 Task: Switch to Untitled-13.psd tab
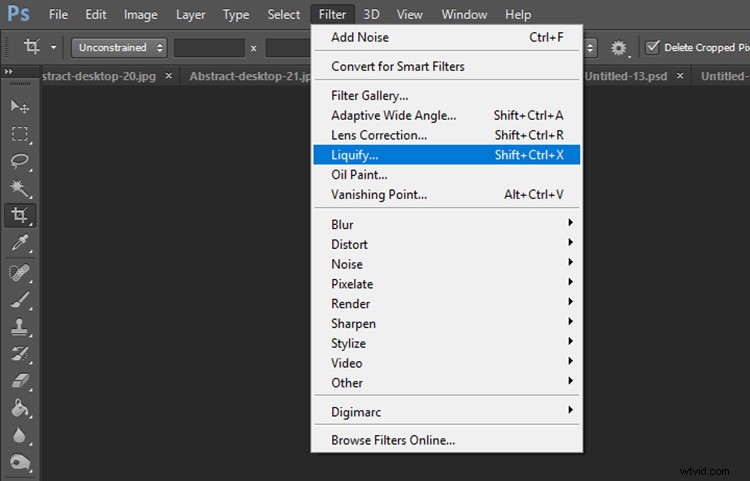click(x=626, y=76)
